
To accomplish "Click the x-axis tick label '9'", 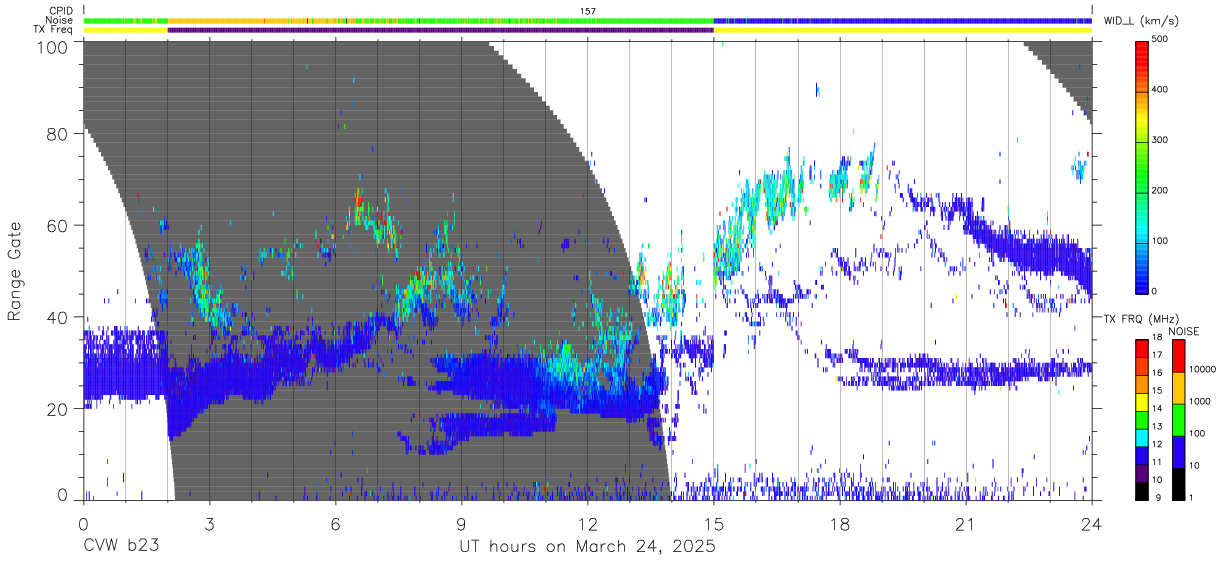I will click(462, 524).
